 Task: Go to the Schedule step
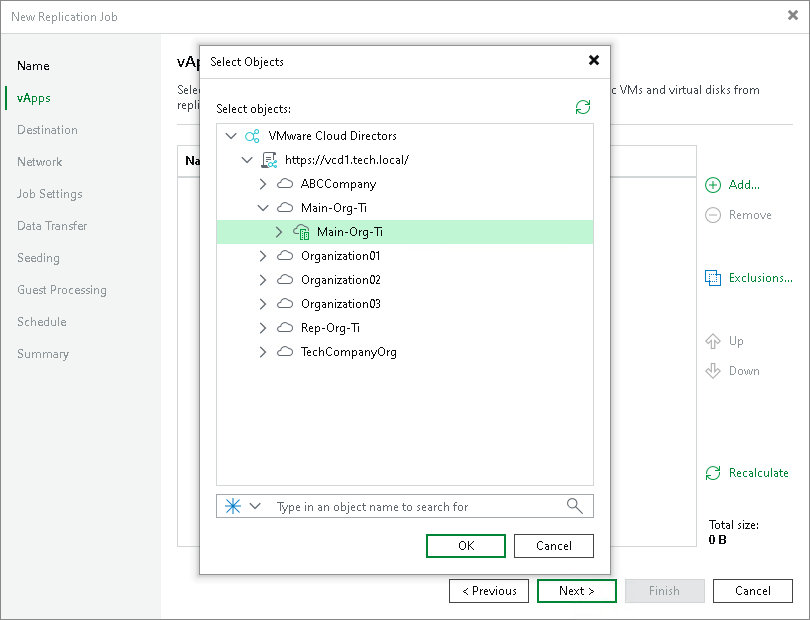pos(41,322)
